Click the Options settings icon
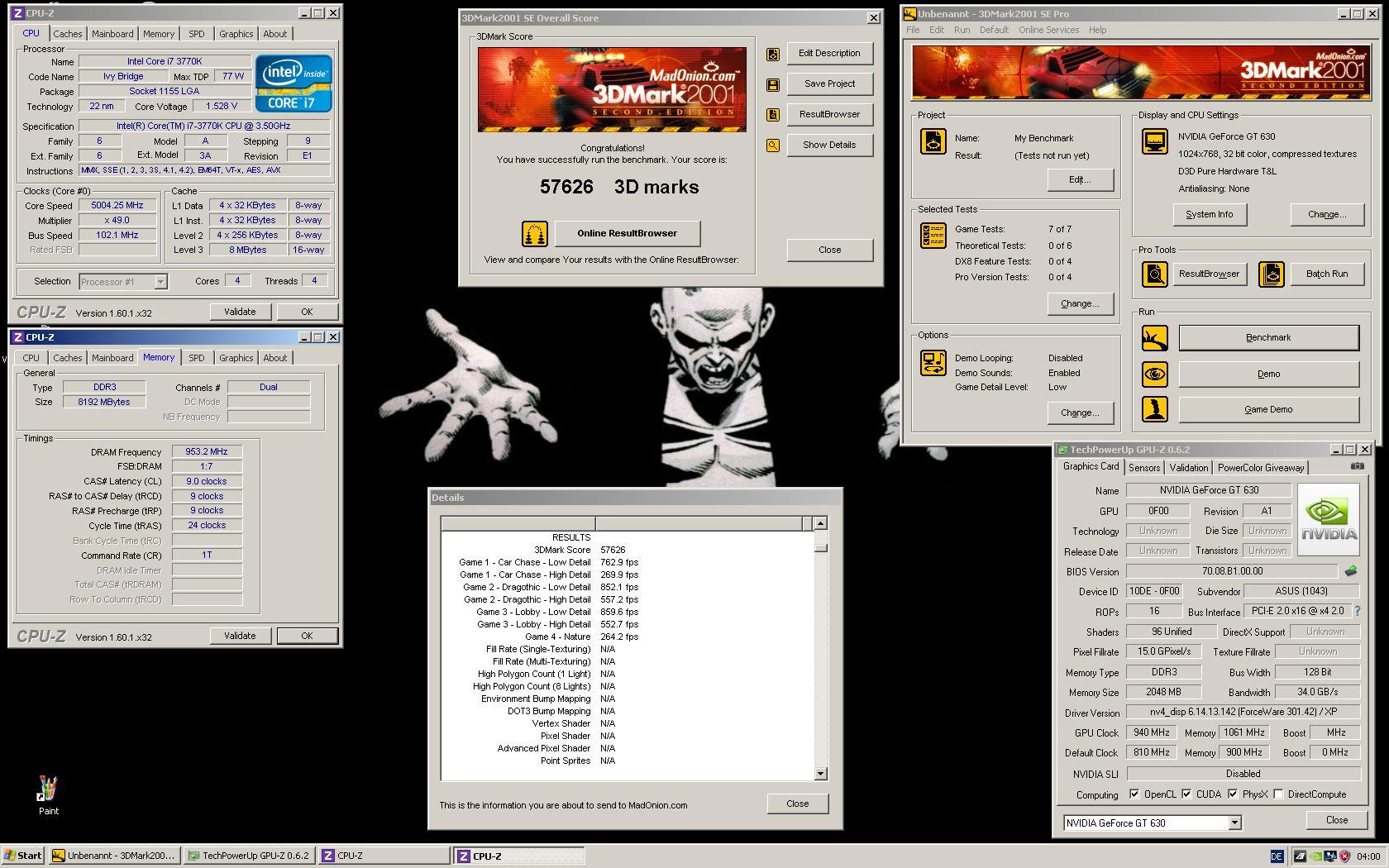The width and height of the screenshot is (1389, 868). (x=933, y=362)
